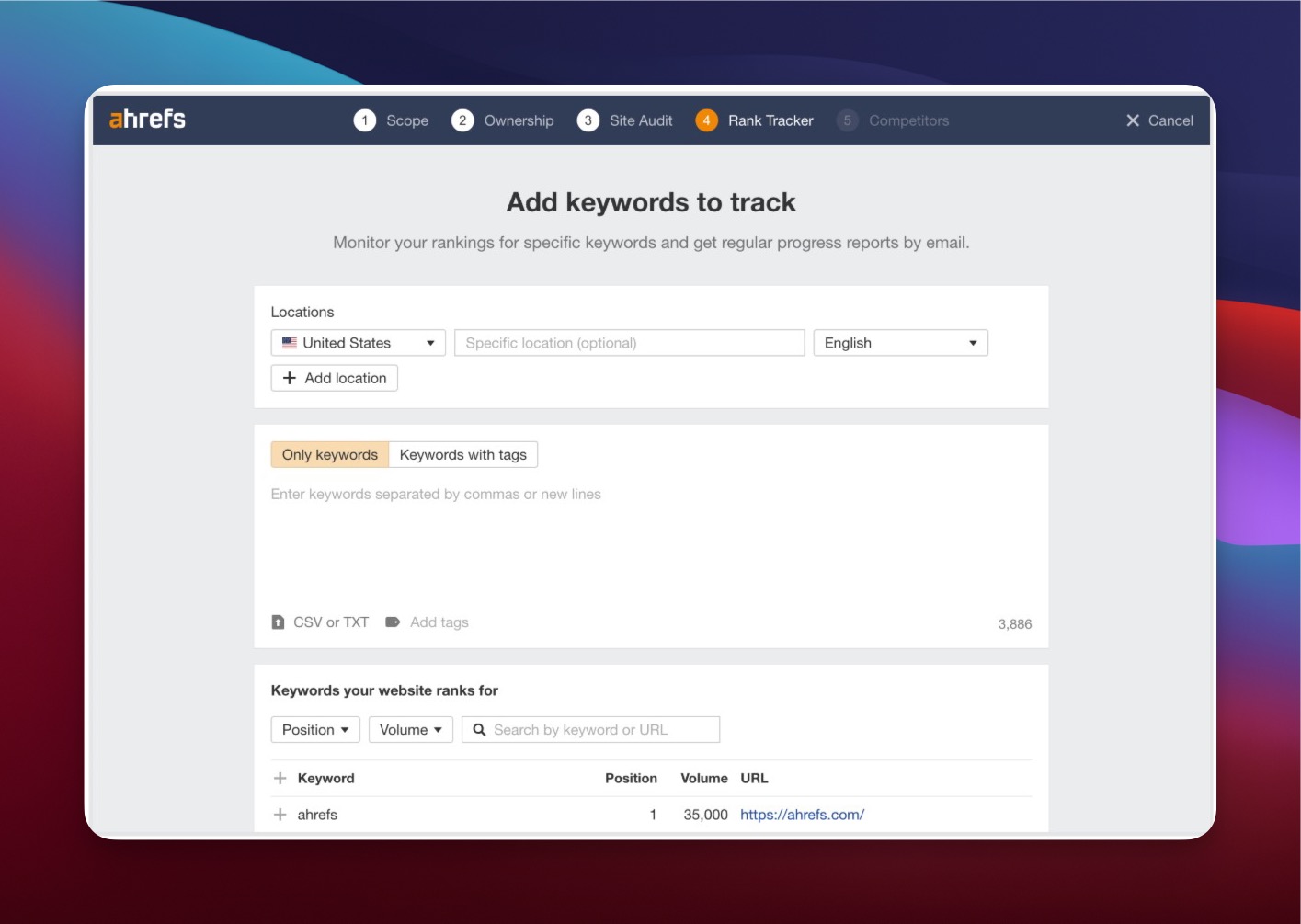The image size is (1301, 924).
Task: Open the Position filter dropdown
Action: coord(314,729)
